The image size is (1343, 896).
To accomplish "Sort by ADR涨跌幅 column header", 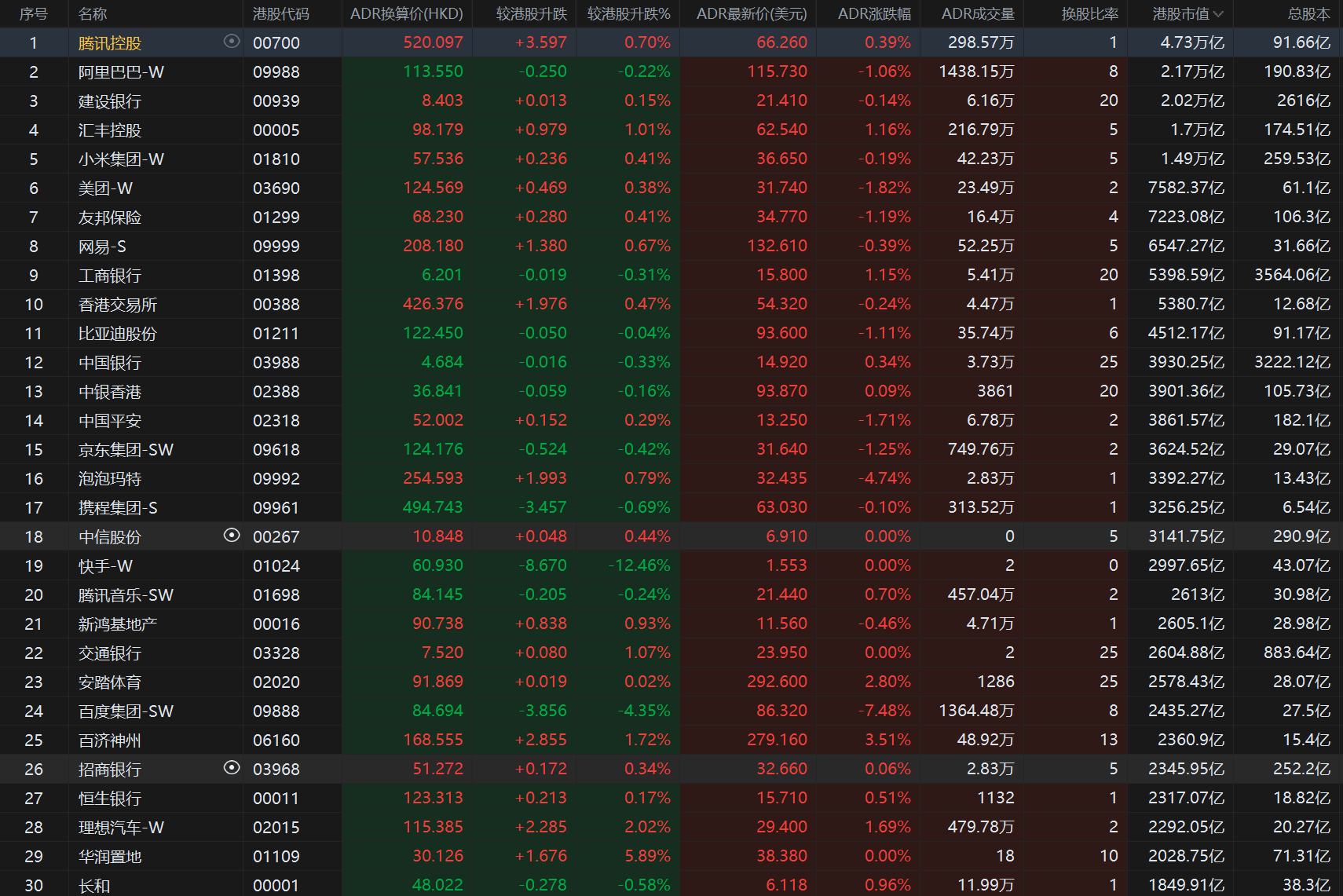I will pos(873,14).
